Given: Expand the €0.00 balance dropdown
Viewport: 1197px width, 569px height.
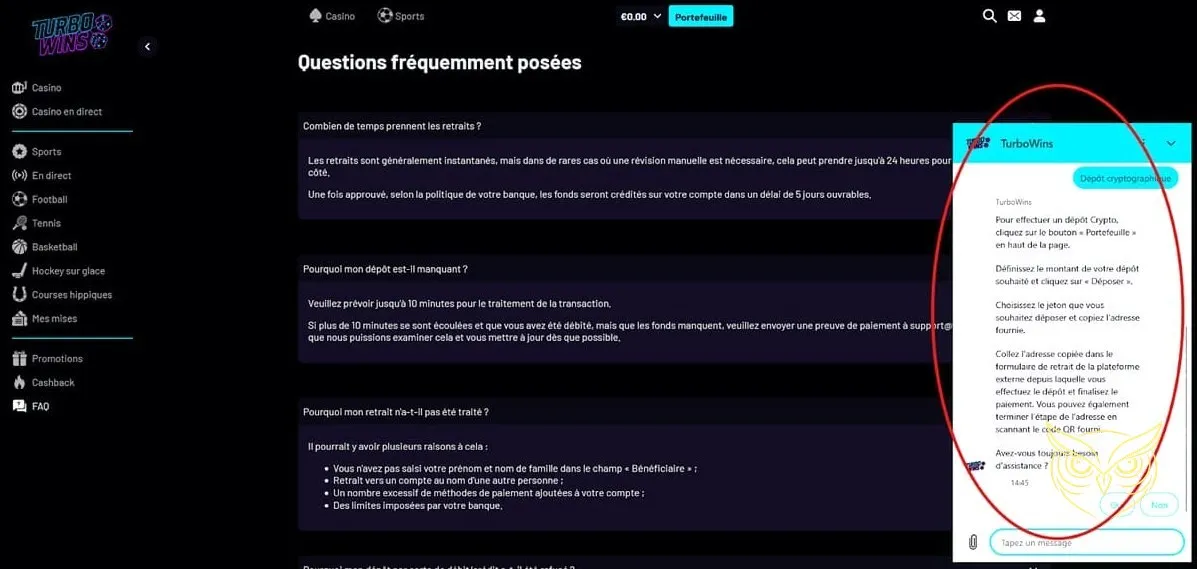Looking at the screenshot, I should point(657,16).
